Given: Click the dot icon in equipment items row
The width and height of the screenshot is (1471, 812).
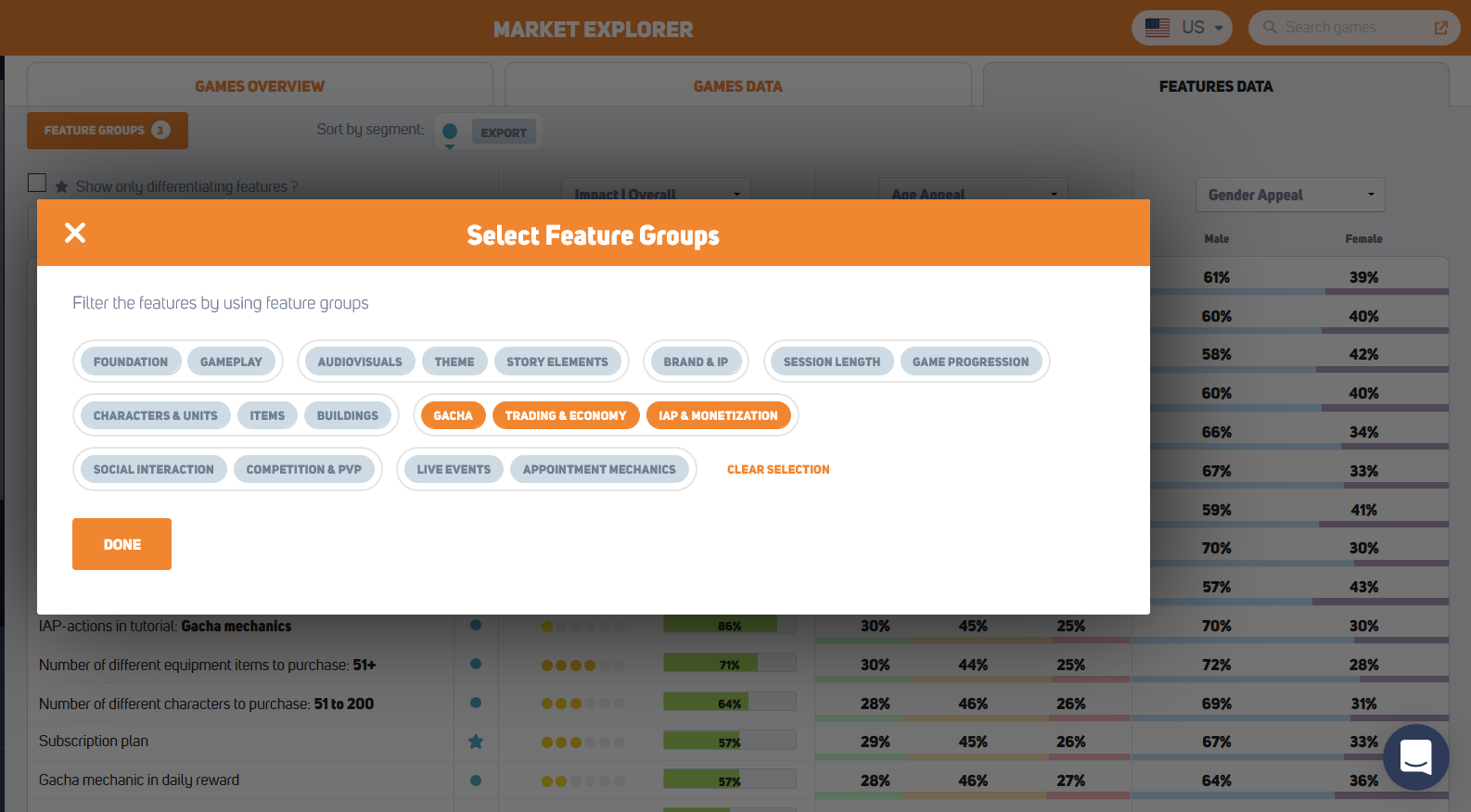Looking at the screenshot, I should tap(476, 664).
